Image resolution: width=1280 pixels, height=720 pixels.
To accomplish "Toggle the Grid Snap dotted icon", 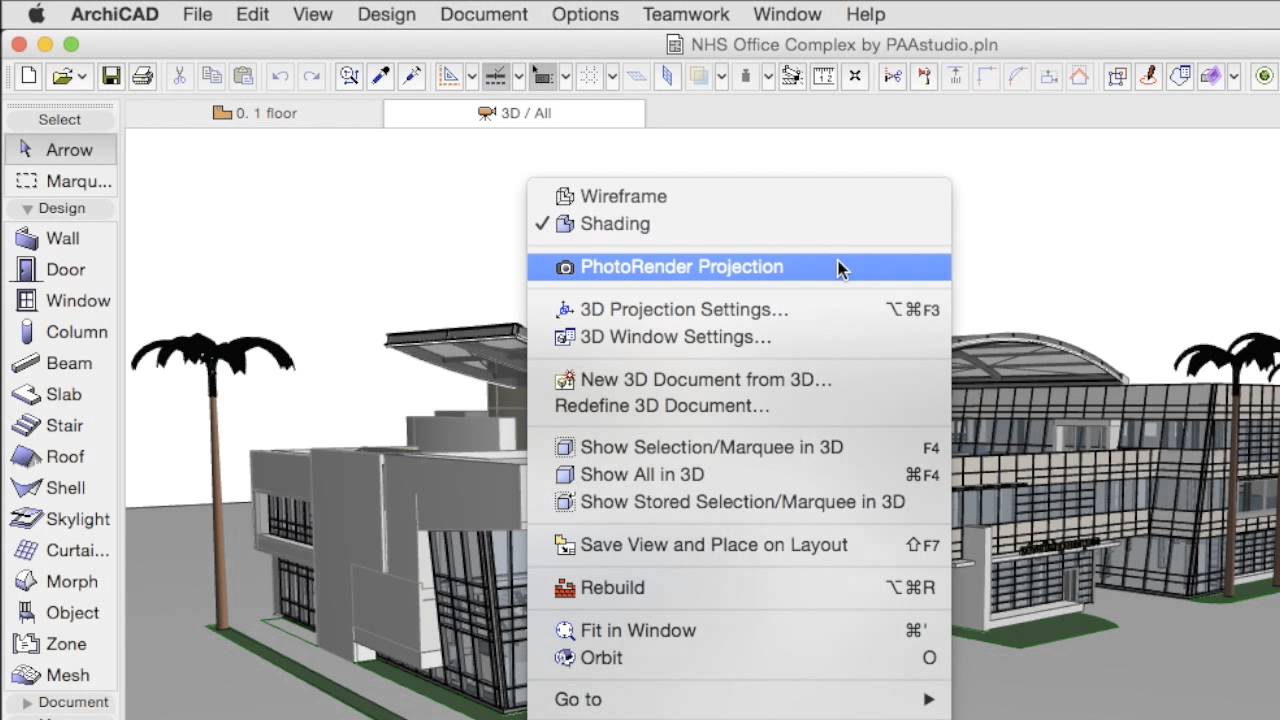I will click(589, 76).
